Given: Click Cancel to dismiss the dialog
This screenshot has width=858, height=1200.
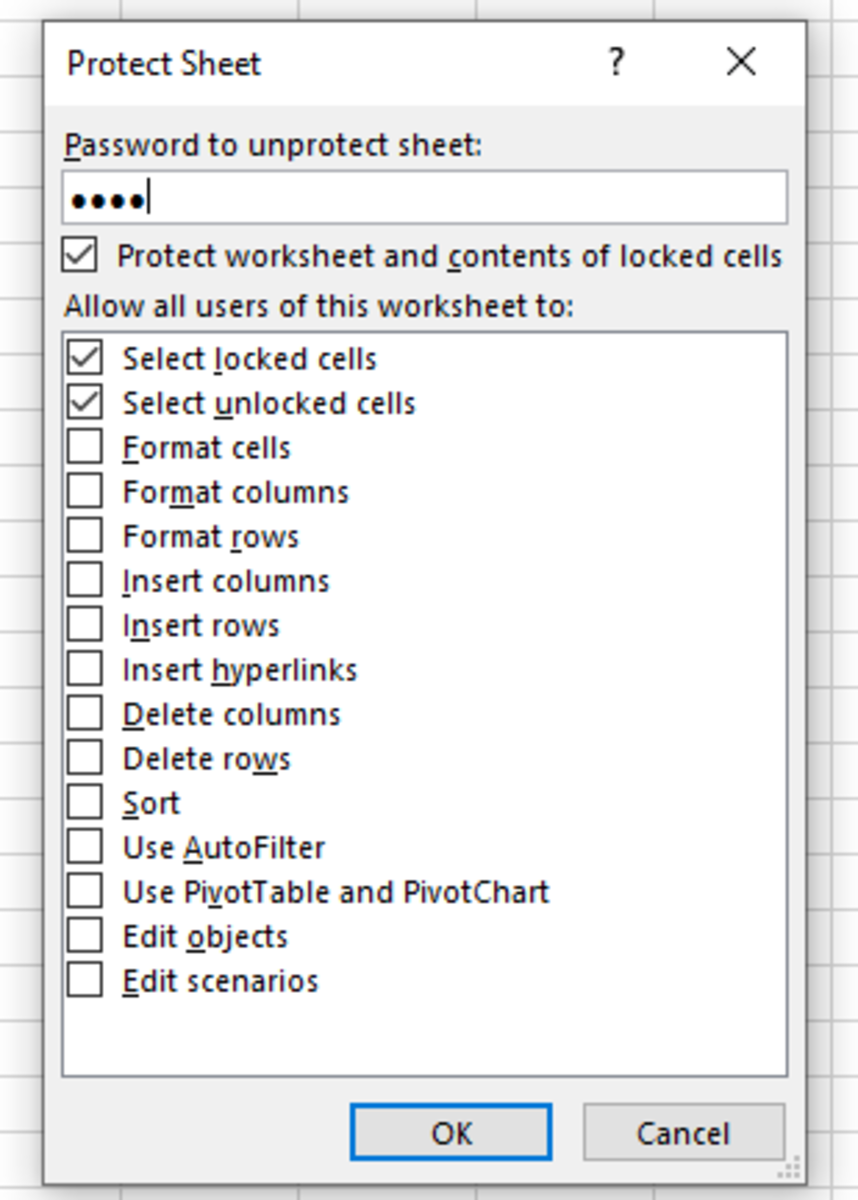Looking at the screenshot, I should click(683, 1133).
